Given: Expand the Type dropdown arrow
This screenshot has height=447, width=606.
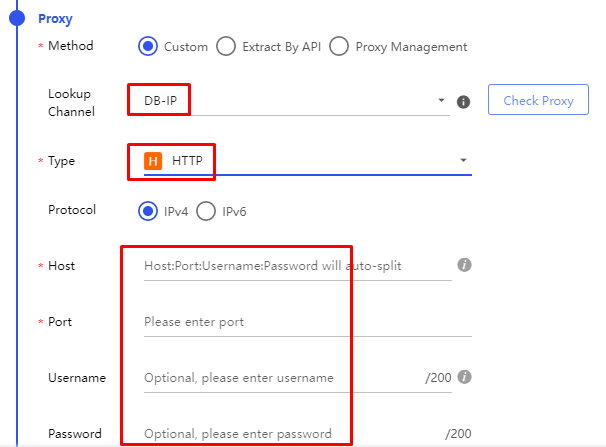Looking at the screenshot, I should pos(463,161).
